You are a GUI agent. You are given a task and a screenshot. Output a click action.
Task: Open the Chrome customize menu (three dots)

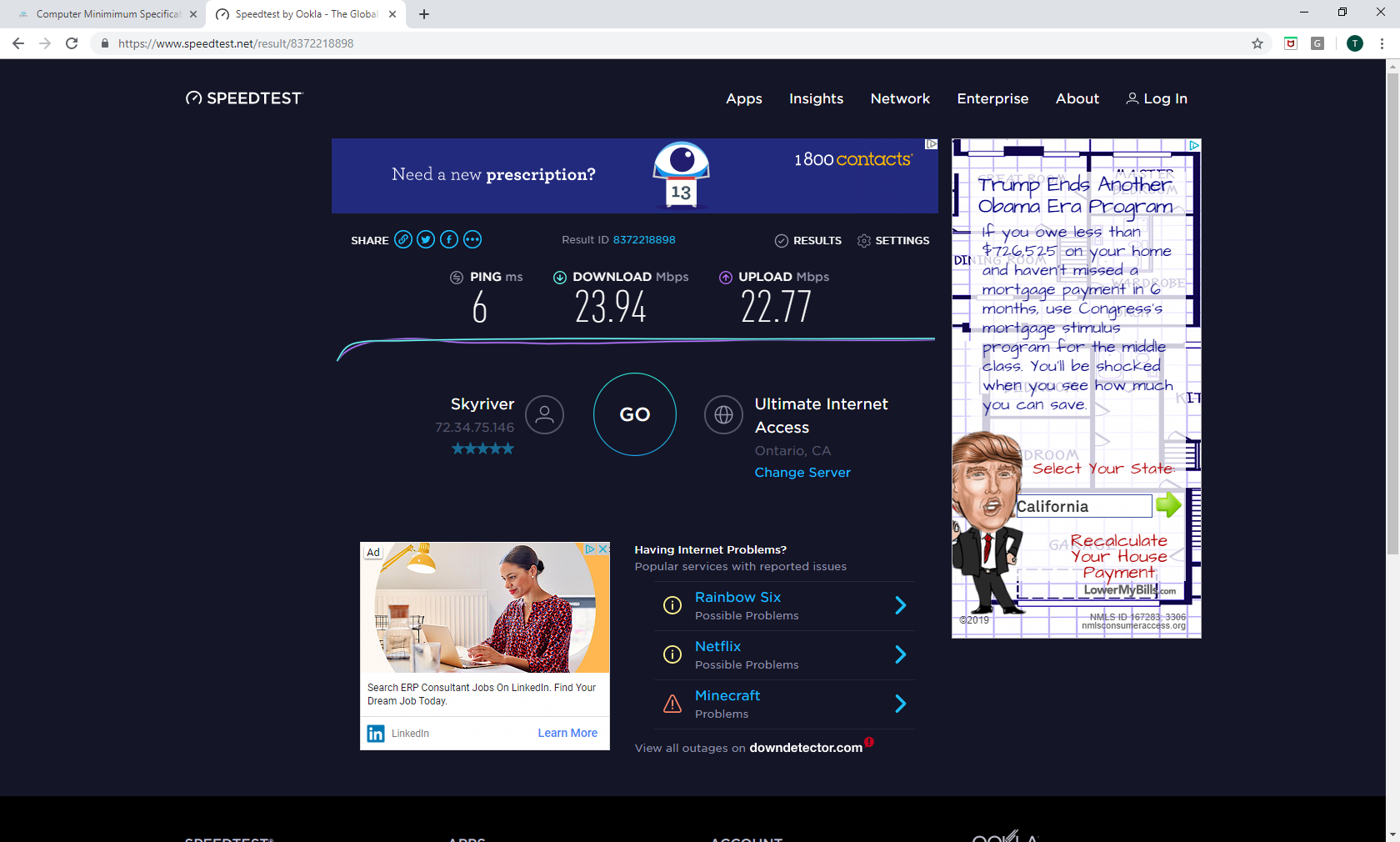1382,43
